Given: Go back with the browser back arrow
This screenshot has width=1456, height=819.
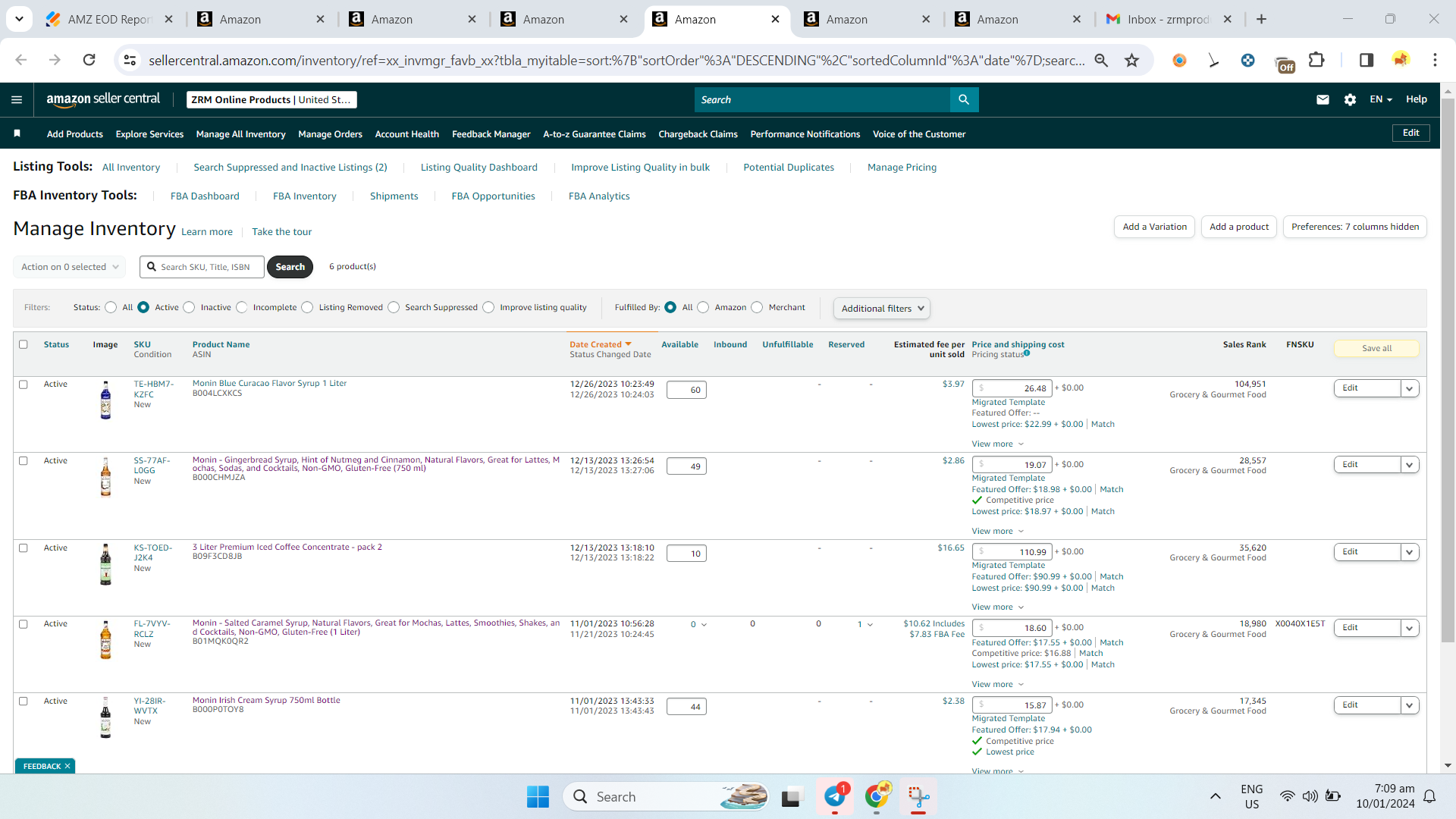Looking at the screenshot, I should point(21,60).
